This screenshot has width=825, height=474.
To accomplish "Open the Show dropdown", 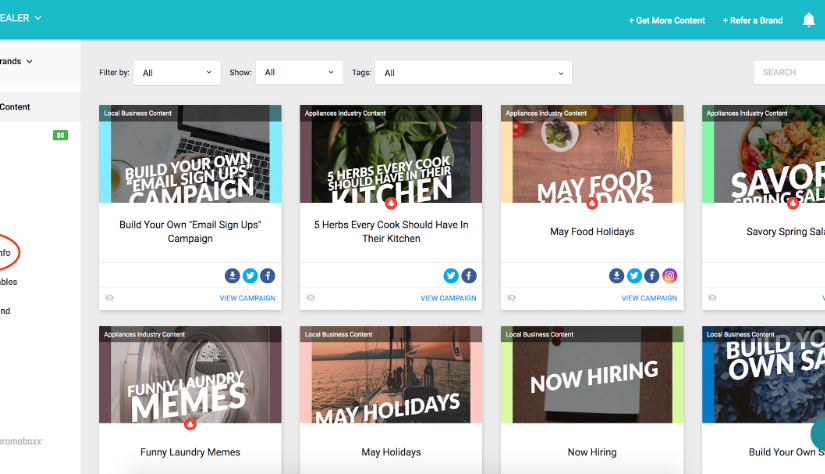I will click(x=299, y=73).
